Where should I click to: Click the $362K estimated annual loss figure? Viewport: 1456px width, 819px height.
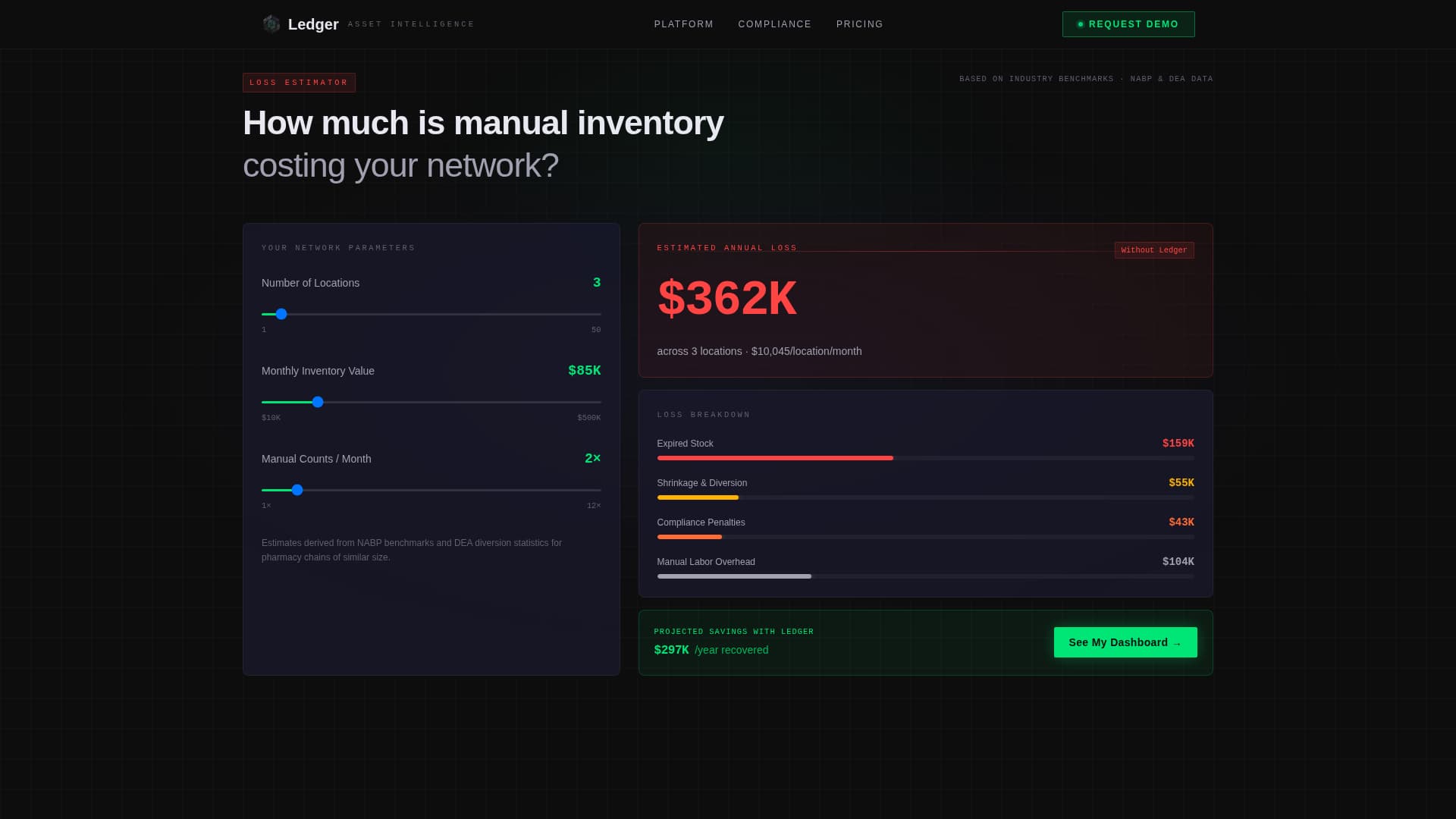[x=727, y=298]
